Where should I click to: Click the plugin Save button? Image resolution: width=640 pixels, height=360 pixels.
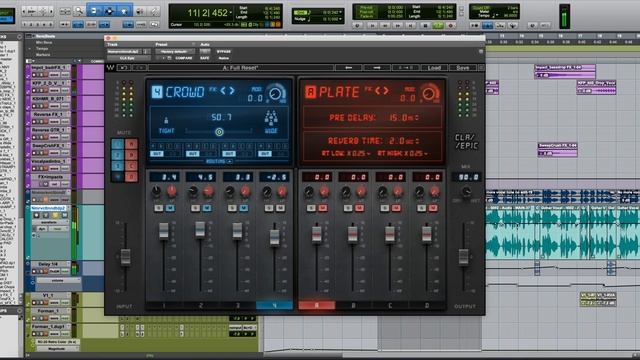click(x=462, y=68)
